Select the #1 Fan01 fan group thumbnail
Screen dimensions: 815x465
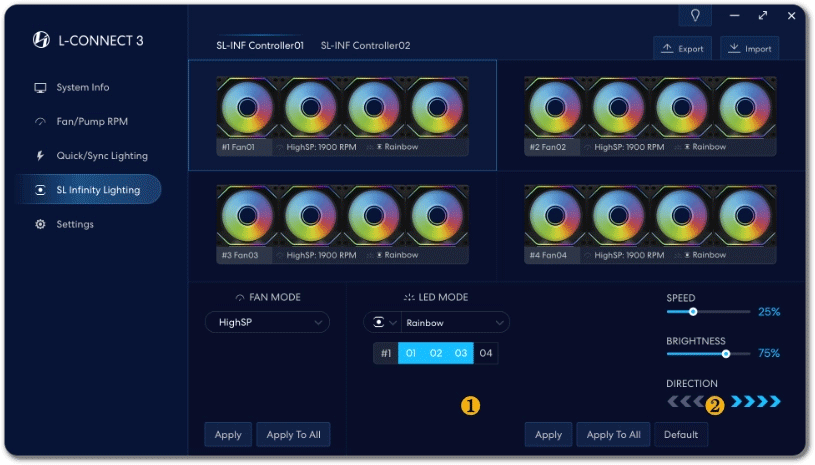[343, 116]
